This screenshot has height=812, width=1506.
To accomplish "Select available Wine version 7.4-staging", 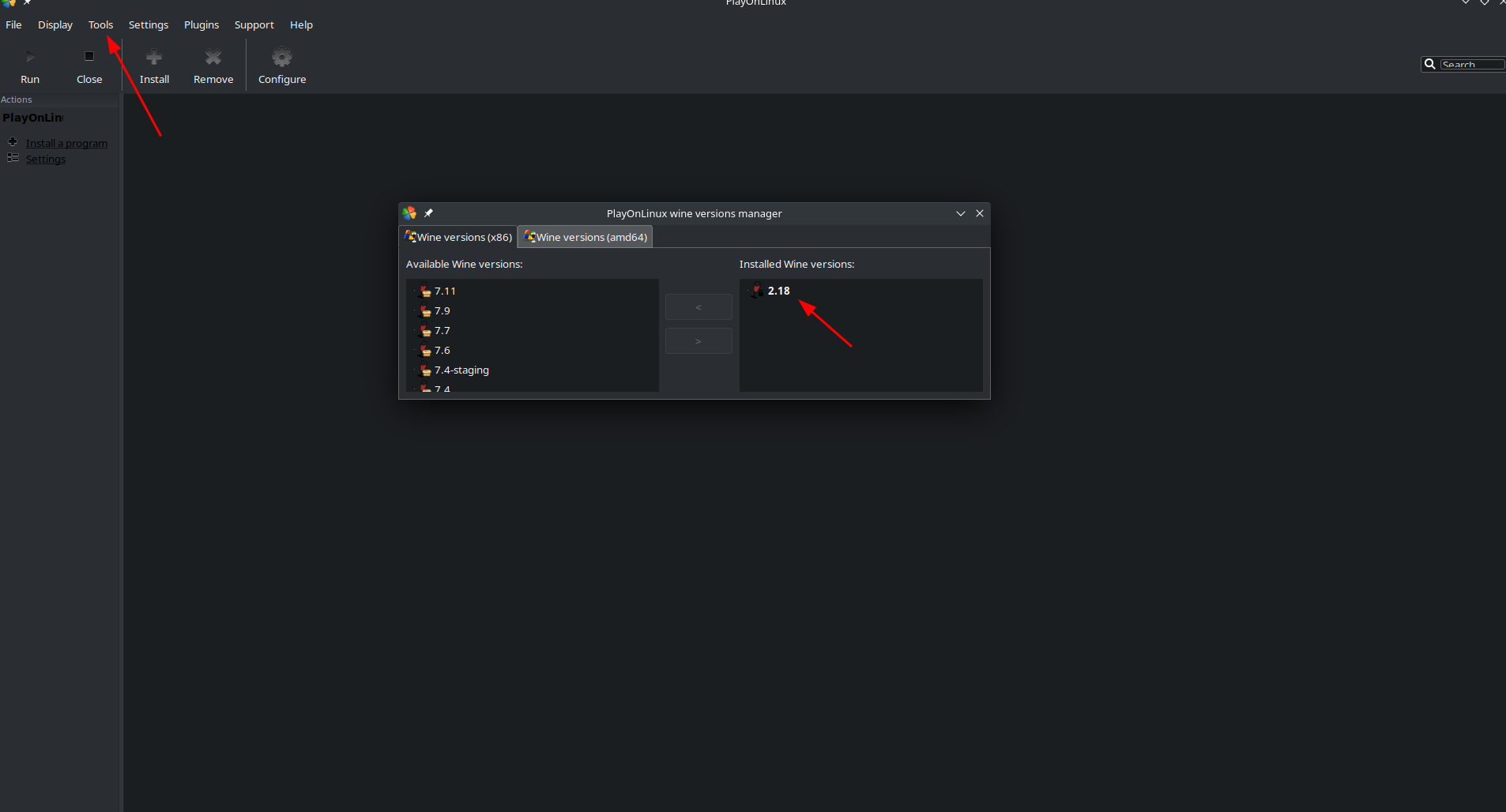I will 461,370.
